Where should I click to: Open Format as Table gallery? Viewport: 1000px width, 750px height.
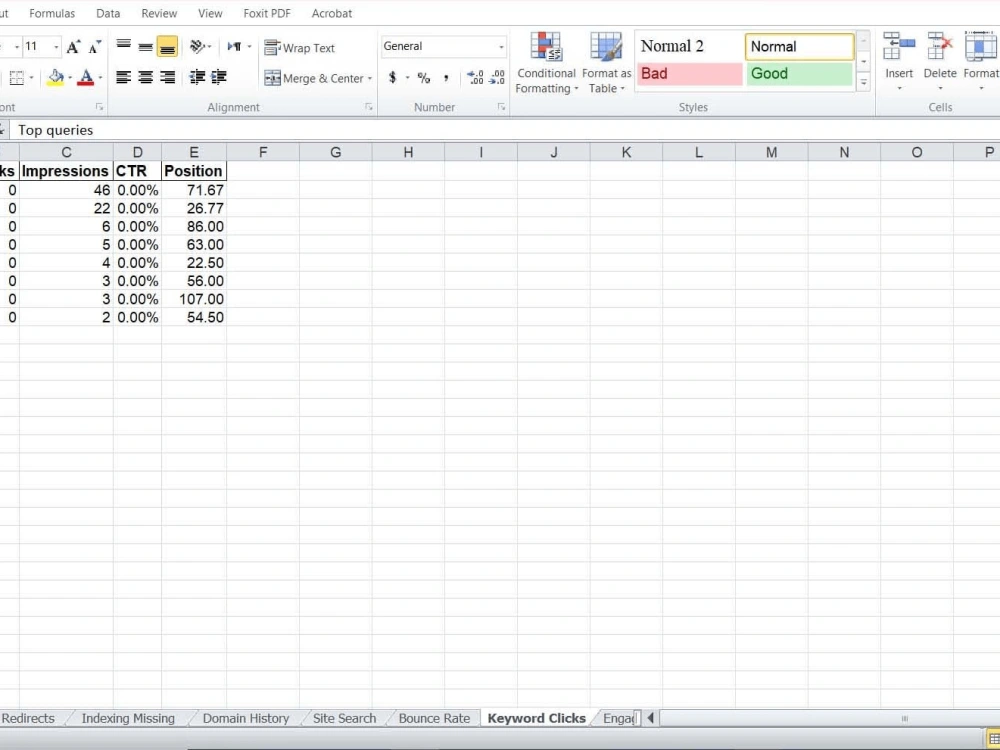606,63
